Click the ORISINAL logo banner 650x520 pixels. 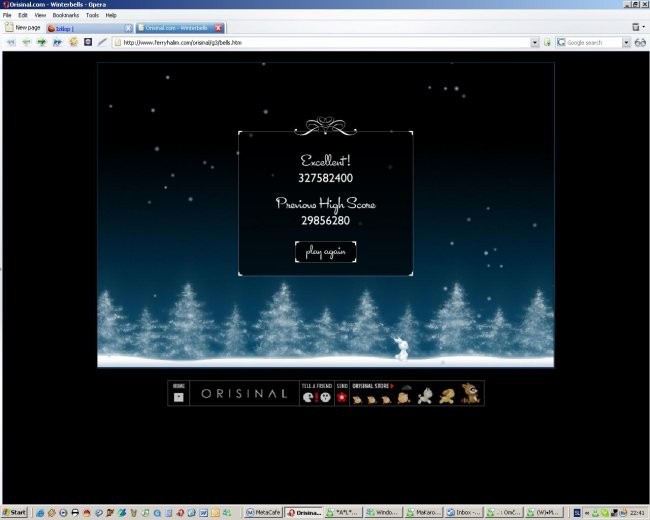(x=244, y=394)
